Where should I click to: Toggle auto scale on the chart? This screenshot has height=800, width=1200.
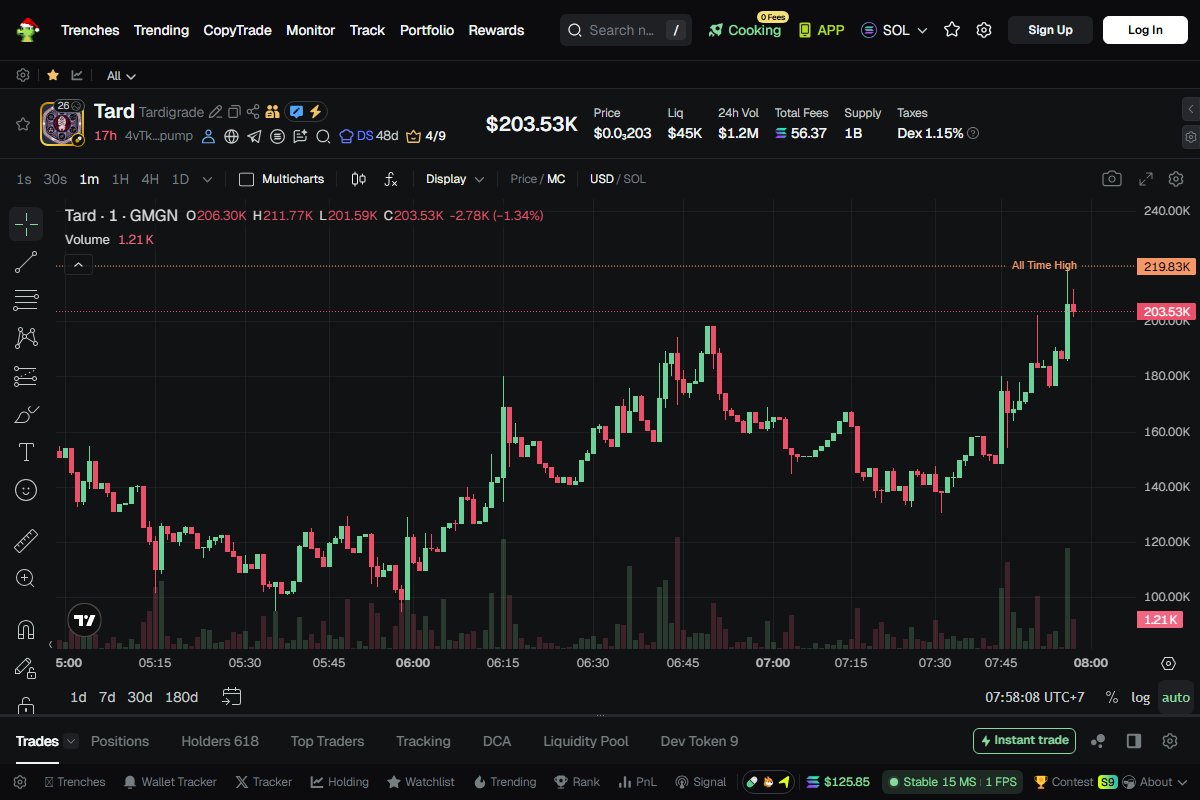1176,697
